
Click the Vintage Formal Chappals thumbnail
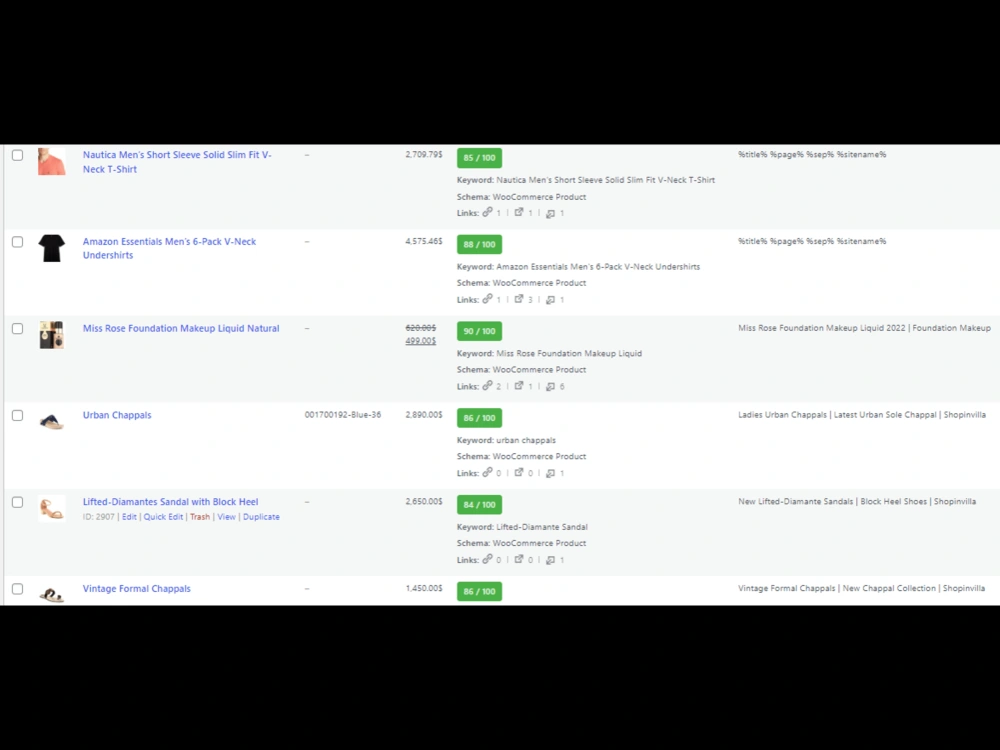pyautogui.click(x=52, y=594)
